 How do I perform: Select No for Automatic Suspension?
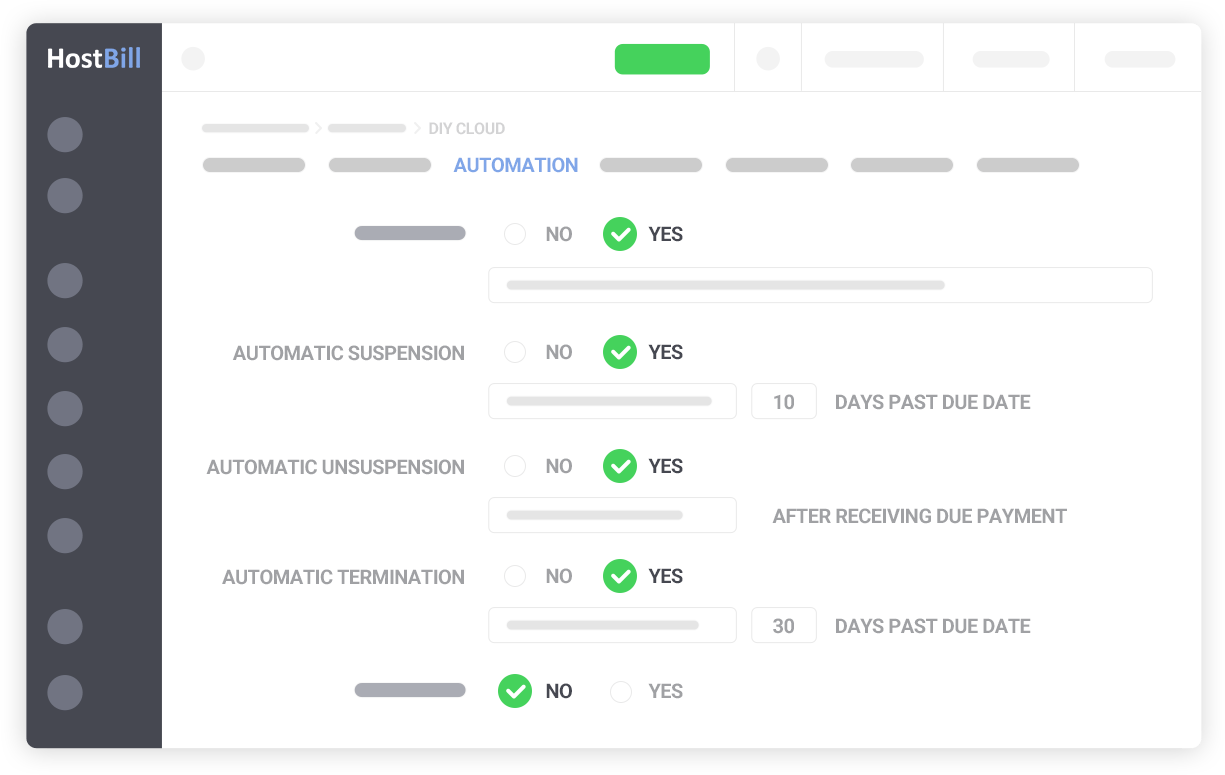click(x=515, y=352)
